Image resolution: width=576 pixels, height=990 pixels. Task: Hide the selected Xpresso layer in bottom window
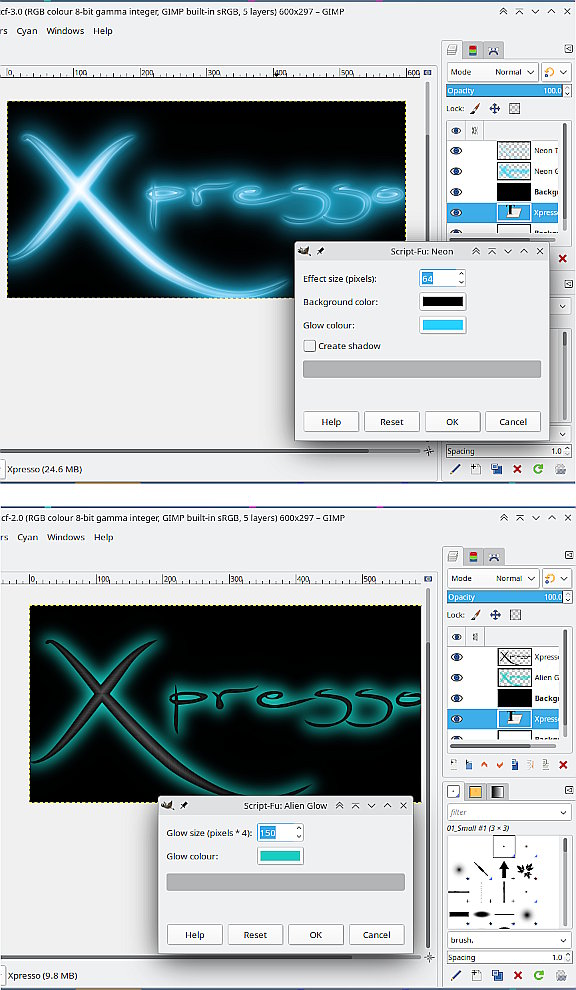[456, 719]
